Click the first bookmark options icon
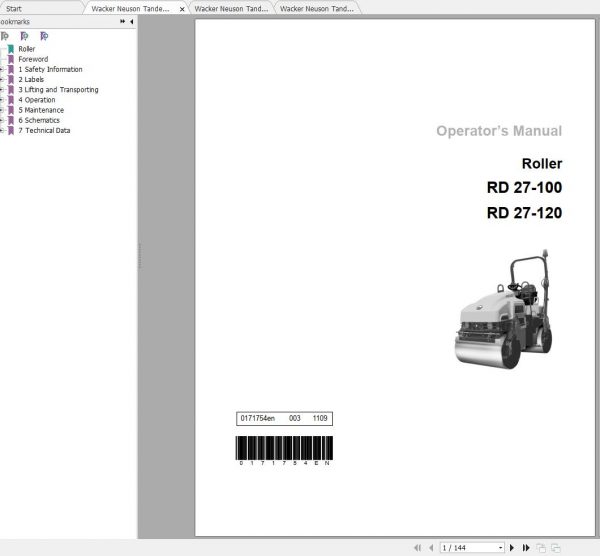 pos(5,36)
